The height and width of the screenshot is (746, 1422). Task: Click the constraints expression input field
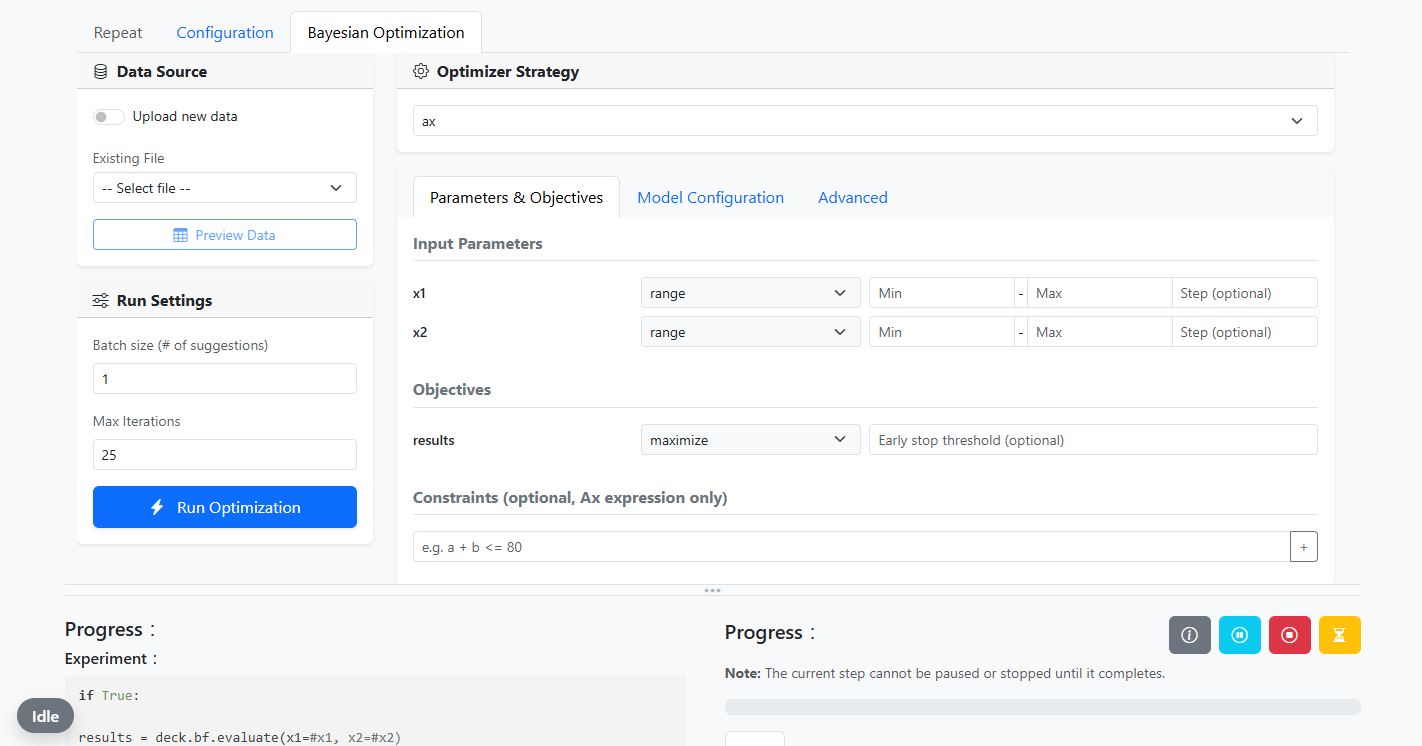pyautogui.click(x=852, y=547)
